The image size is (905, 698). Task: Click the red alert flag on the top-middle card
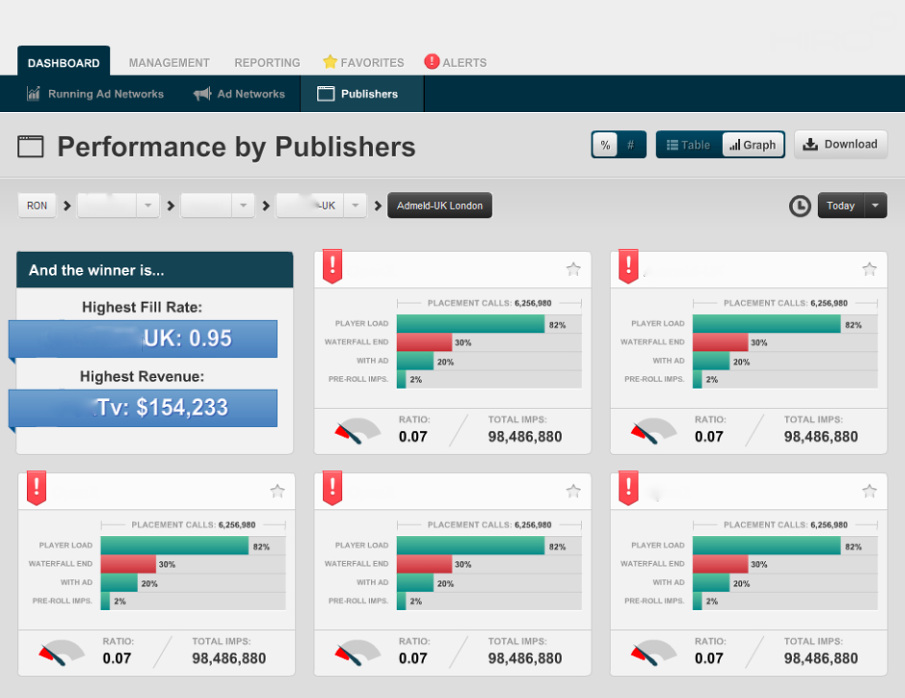pos(332,266)
